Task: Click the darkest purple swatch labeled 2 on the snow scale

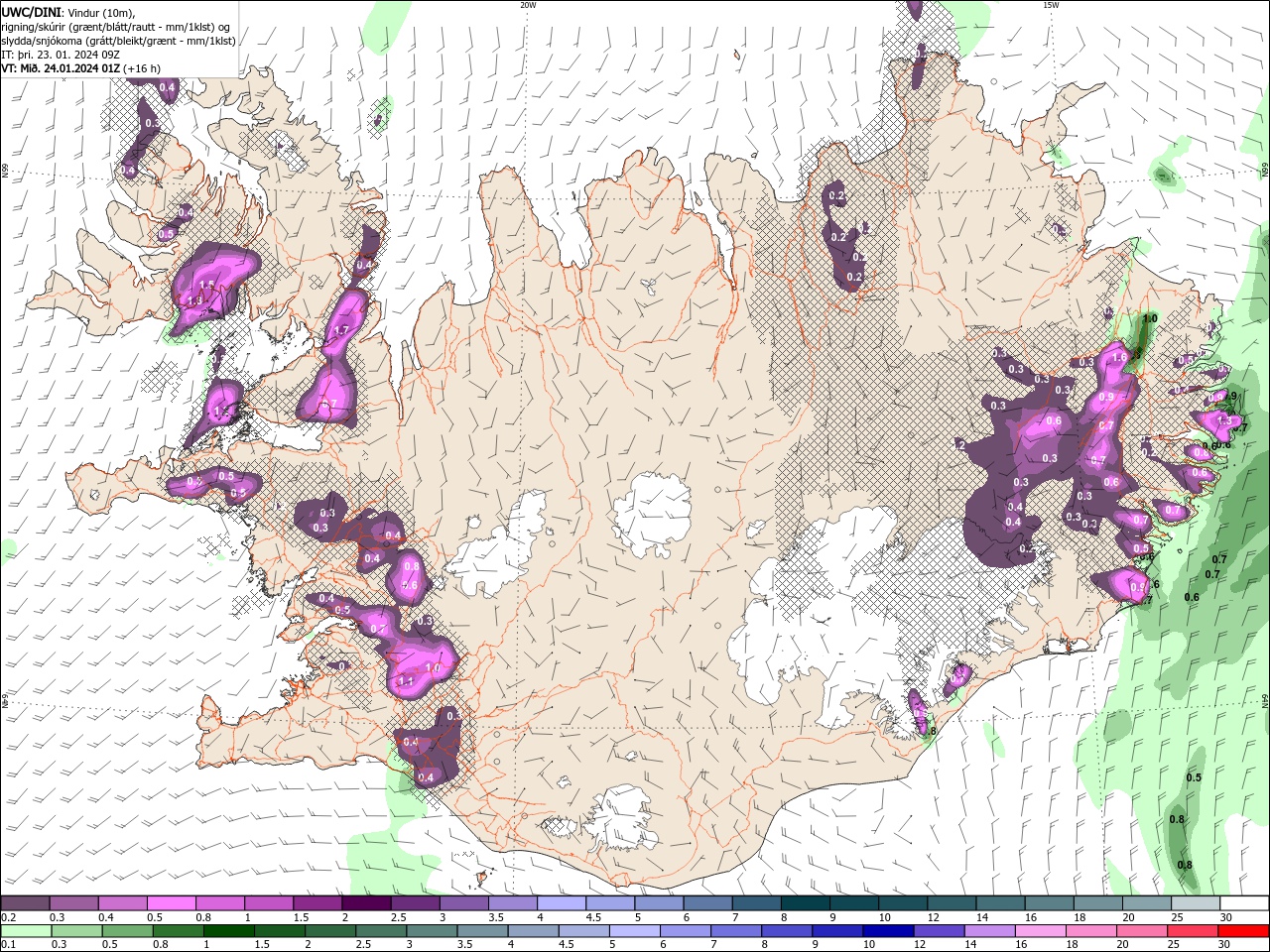Action: point(365,903)
